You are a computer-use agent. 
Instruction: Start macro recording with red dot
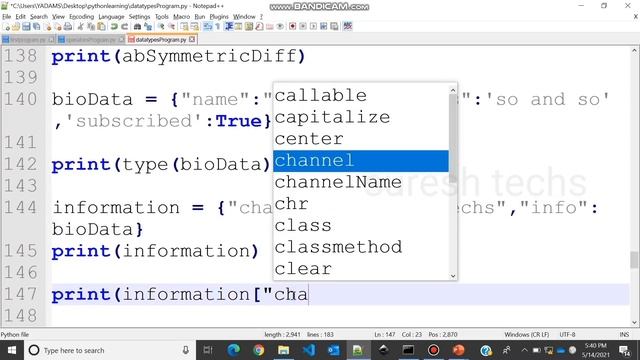click(292, 27)
